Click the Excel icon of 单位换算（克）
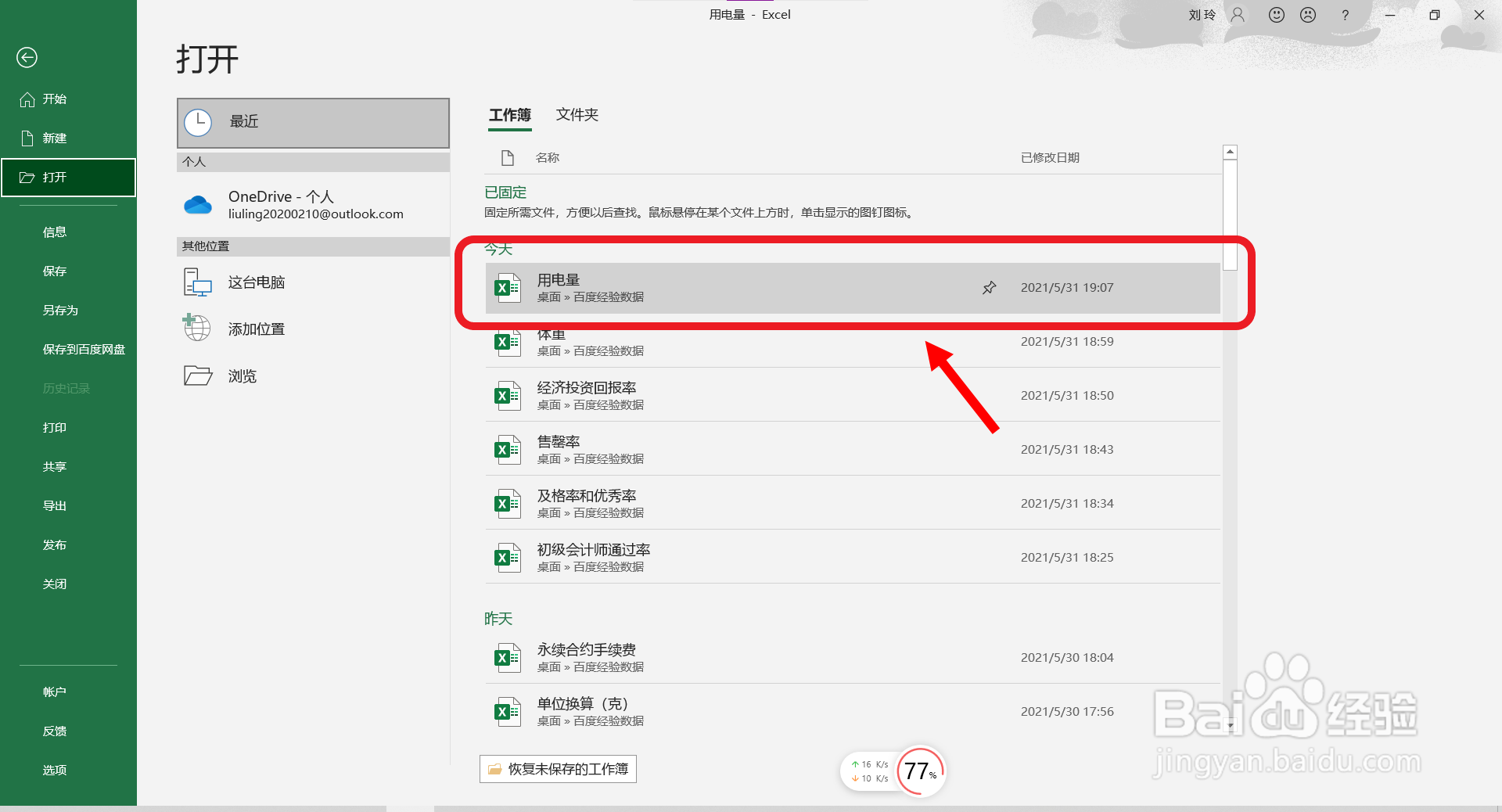1502x812 pixels. [x=507, y=712]
